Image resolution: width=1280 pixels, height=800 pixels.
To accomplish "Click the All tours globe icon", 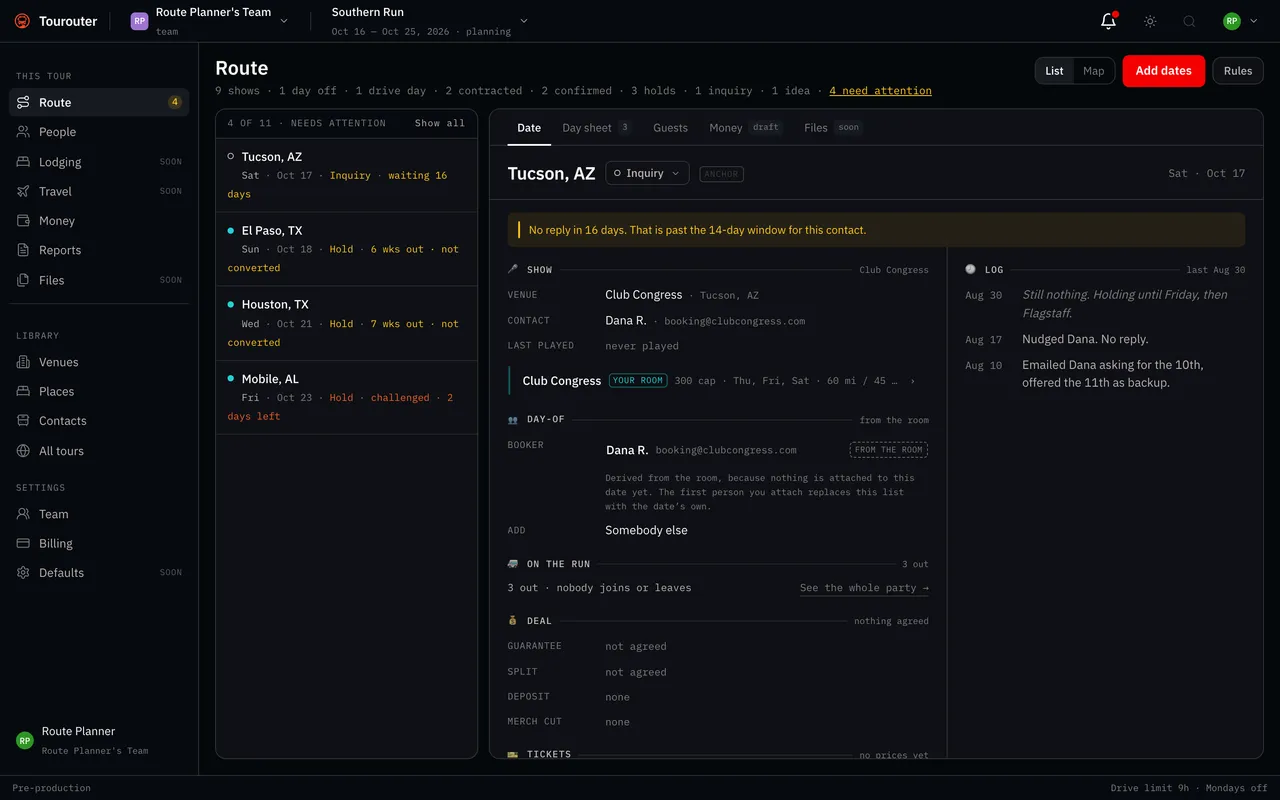I will click(x=23, y=451).
